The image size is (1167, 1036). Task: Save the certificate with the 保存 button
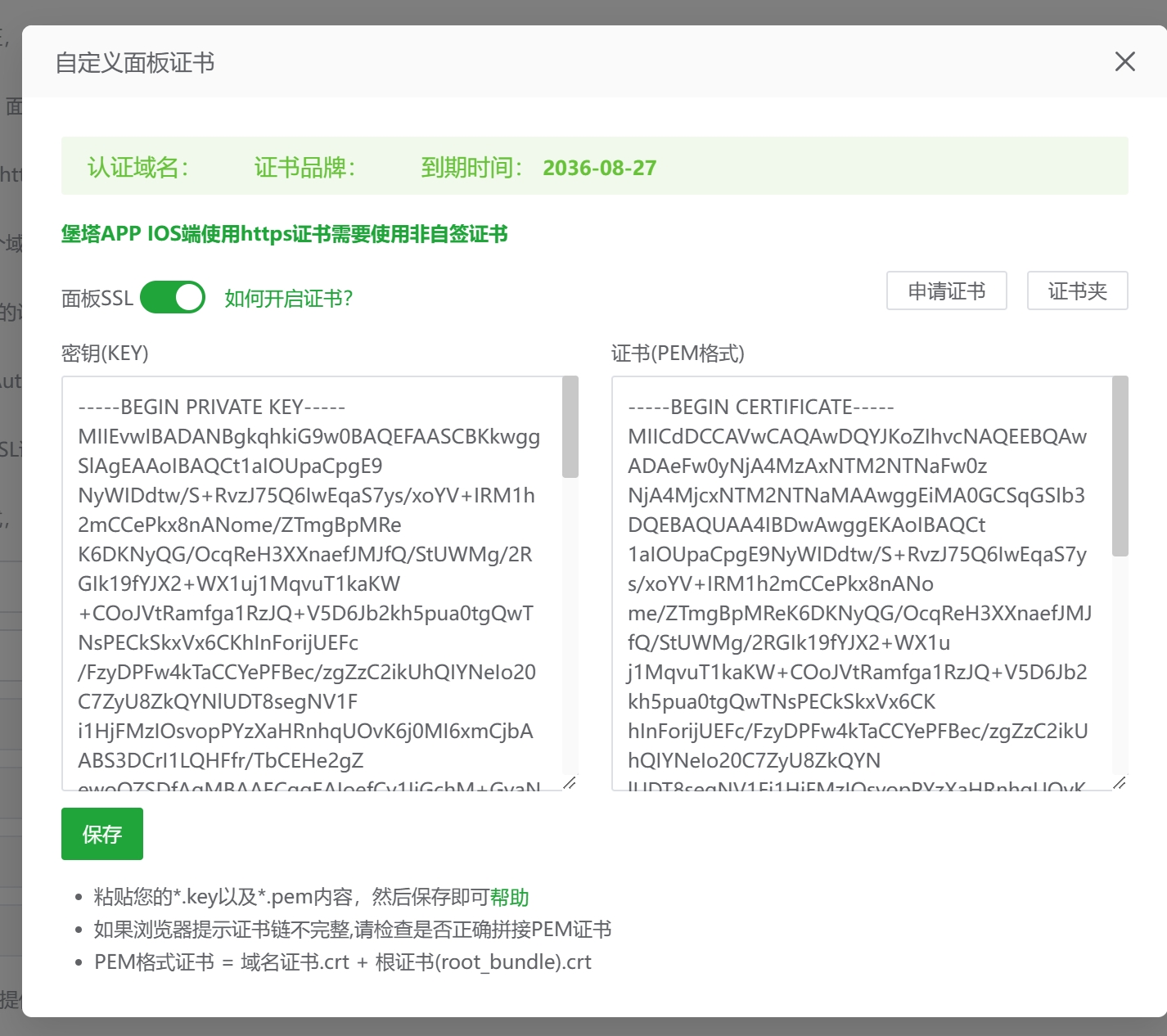[x=102, y=834]
